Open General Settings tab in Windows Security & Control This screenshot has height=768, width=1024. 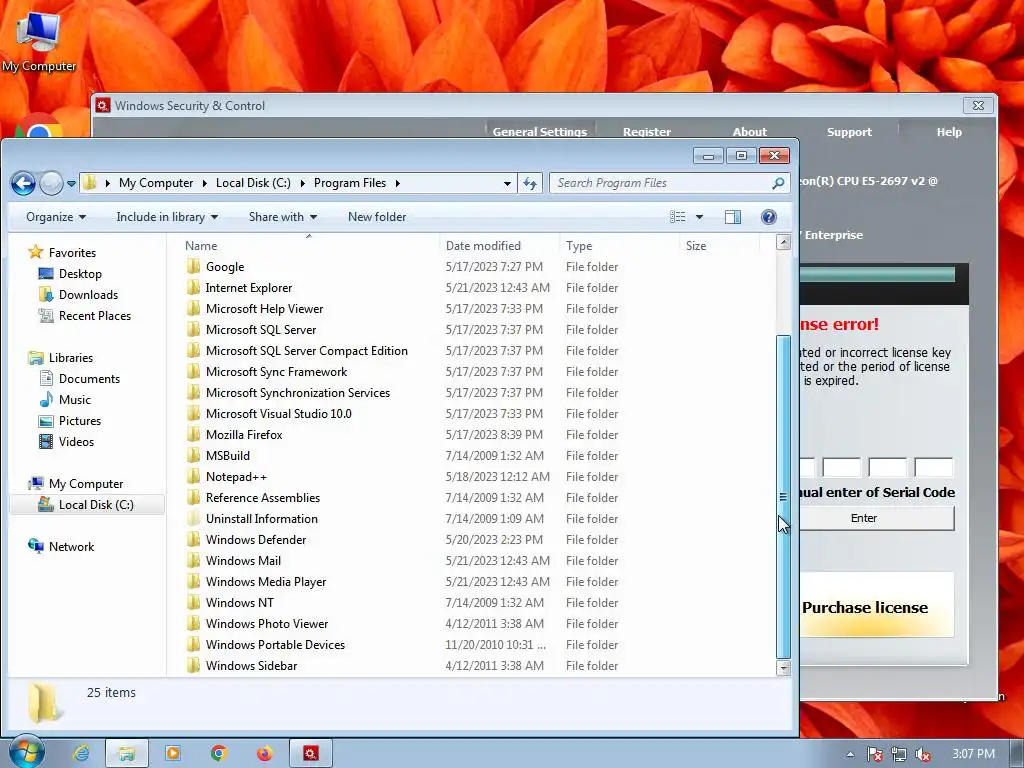[x=539, y=131]
